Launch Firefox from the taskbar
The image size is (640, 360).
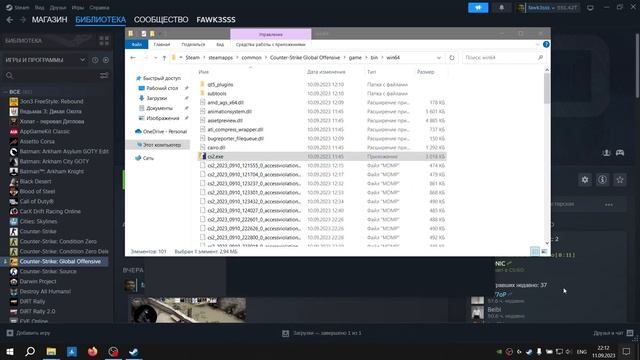(x=93, y=351)
